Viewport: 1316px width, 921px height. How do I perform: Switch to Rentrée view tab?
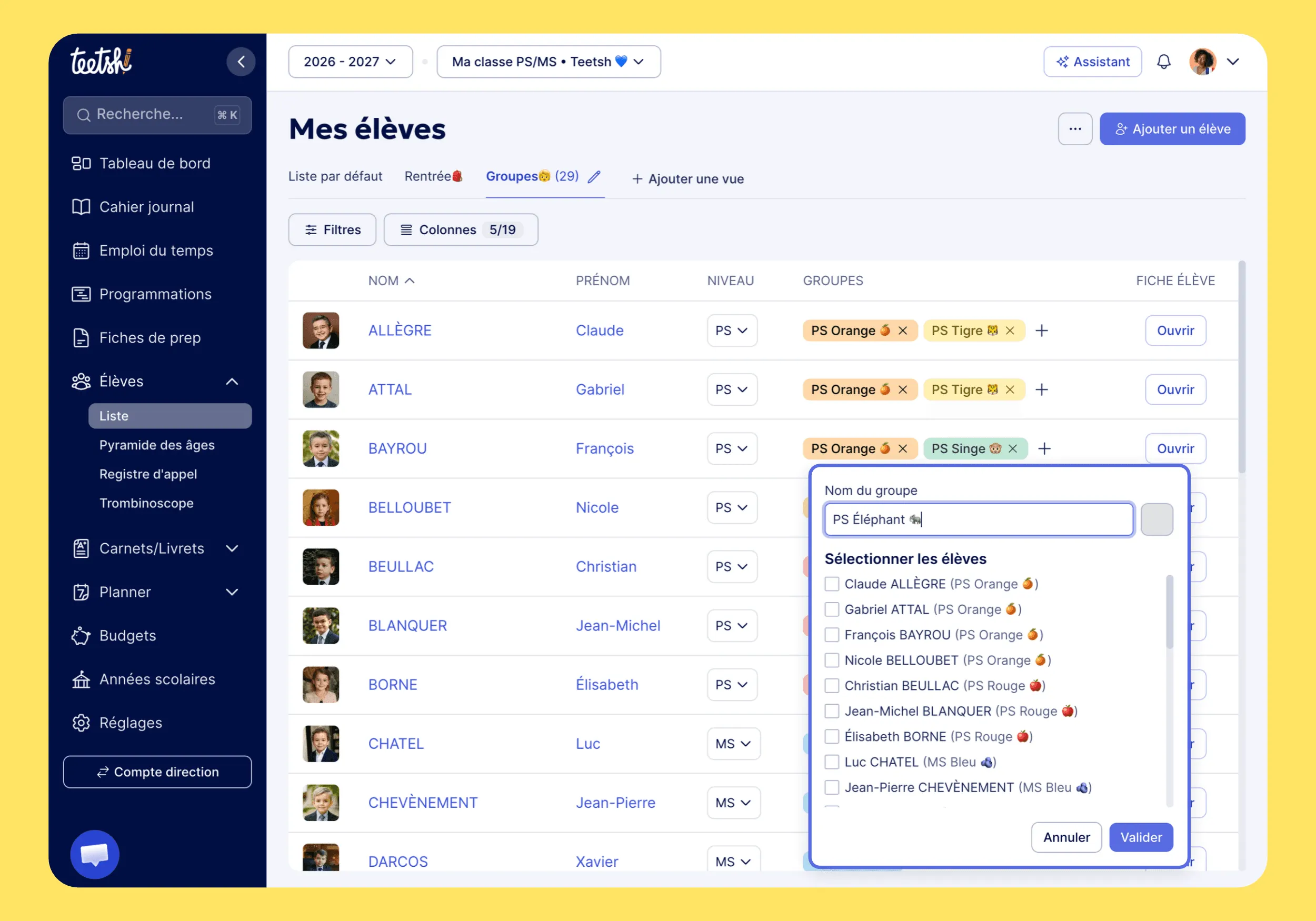coord(433,176)
